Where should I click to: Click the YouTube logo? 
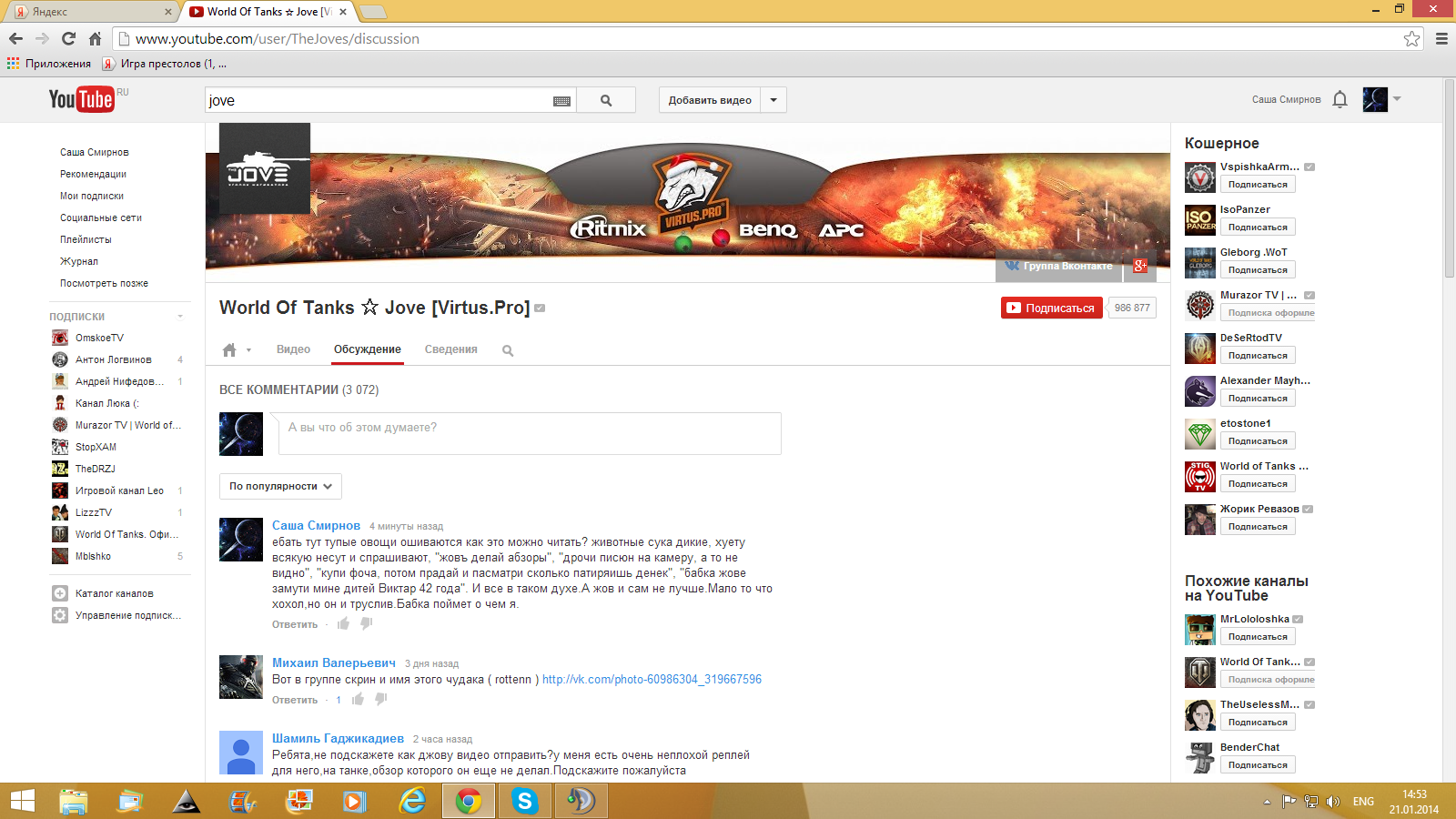[x=82, y=99]
